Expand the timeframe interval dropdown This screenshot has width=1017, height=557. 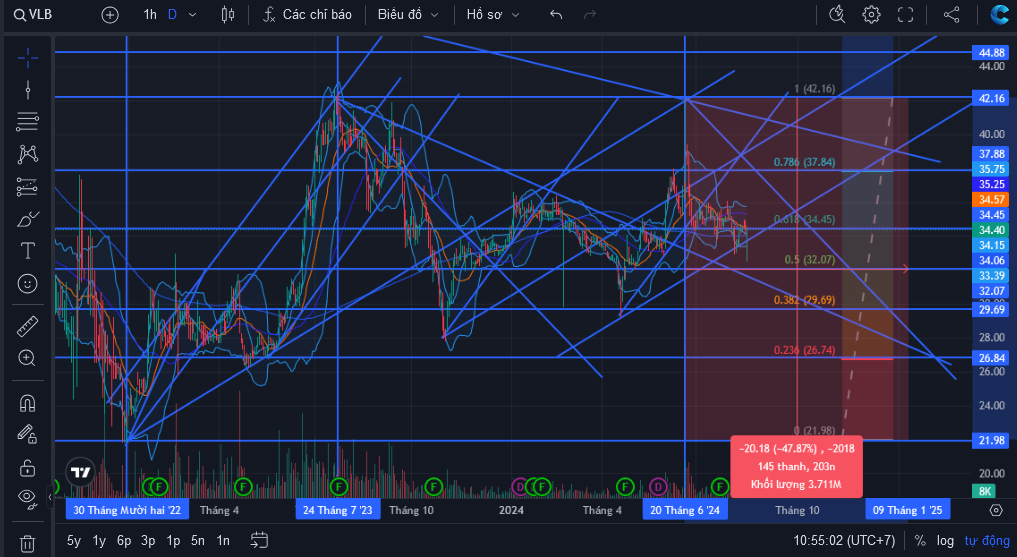192,14
